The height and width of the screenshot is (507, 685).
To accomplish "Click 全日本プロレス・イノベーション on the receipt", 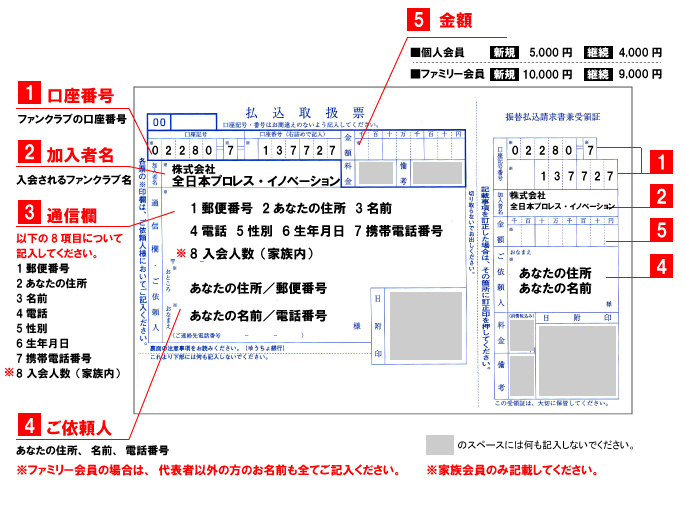I will click(562, 206).
